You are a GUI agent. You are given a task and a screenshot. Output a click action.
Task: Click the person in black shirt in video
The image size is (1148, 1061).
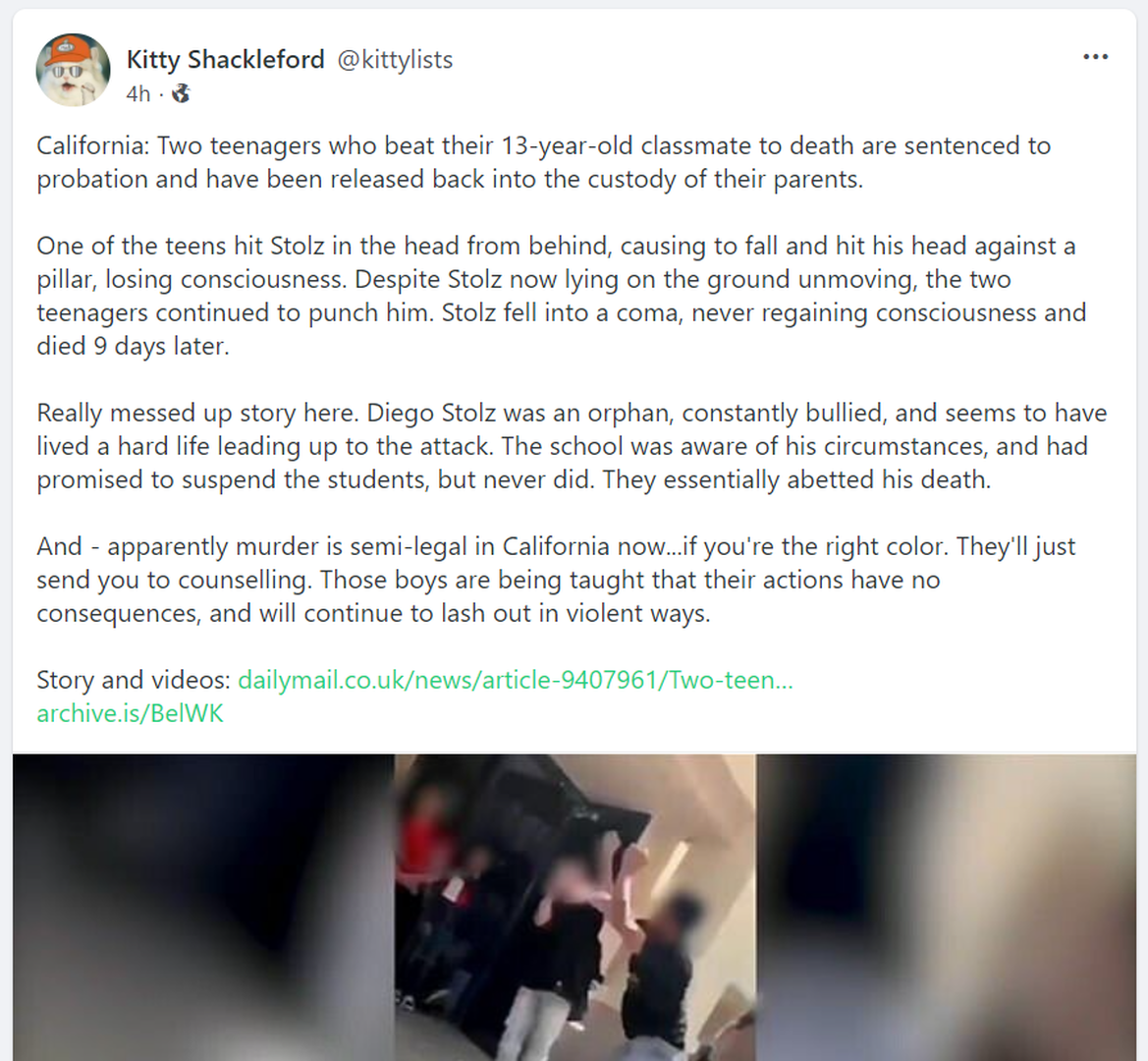coord(659,967)
